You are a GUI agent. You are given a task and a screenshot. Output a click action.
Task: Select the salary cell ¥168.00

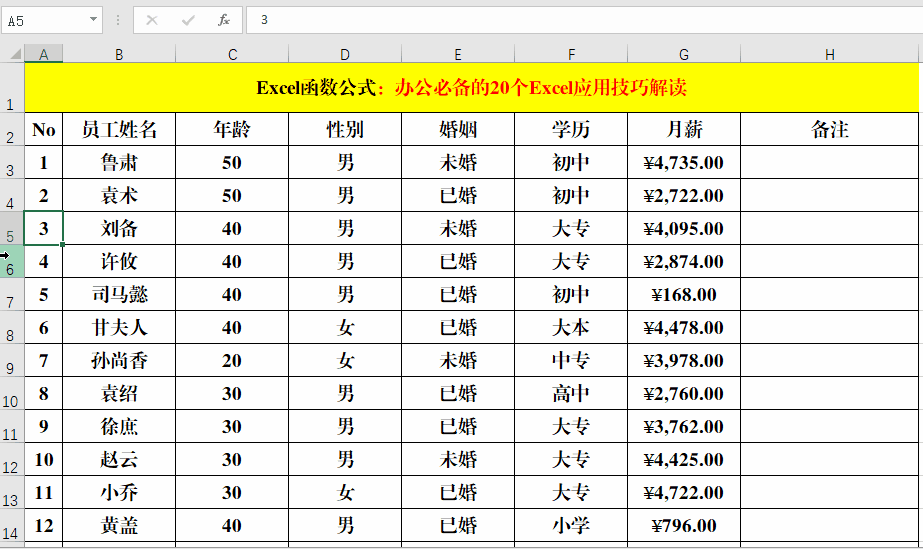pos(684,294)
